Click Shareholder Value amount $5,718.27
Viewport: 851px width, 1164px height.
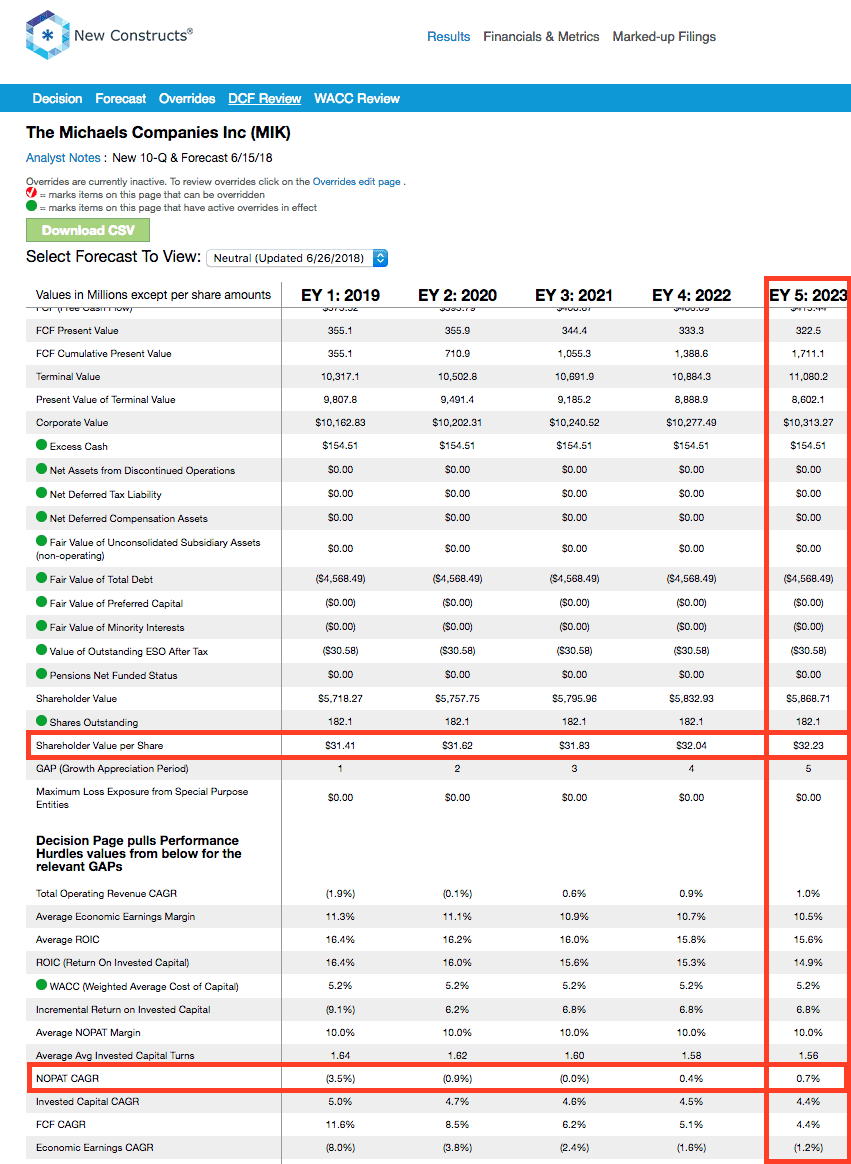click(340, 699)
